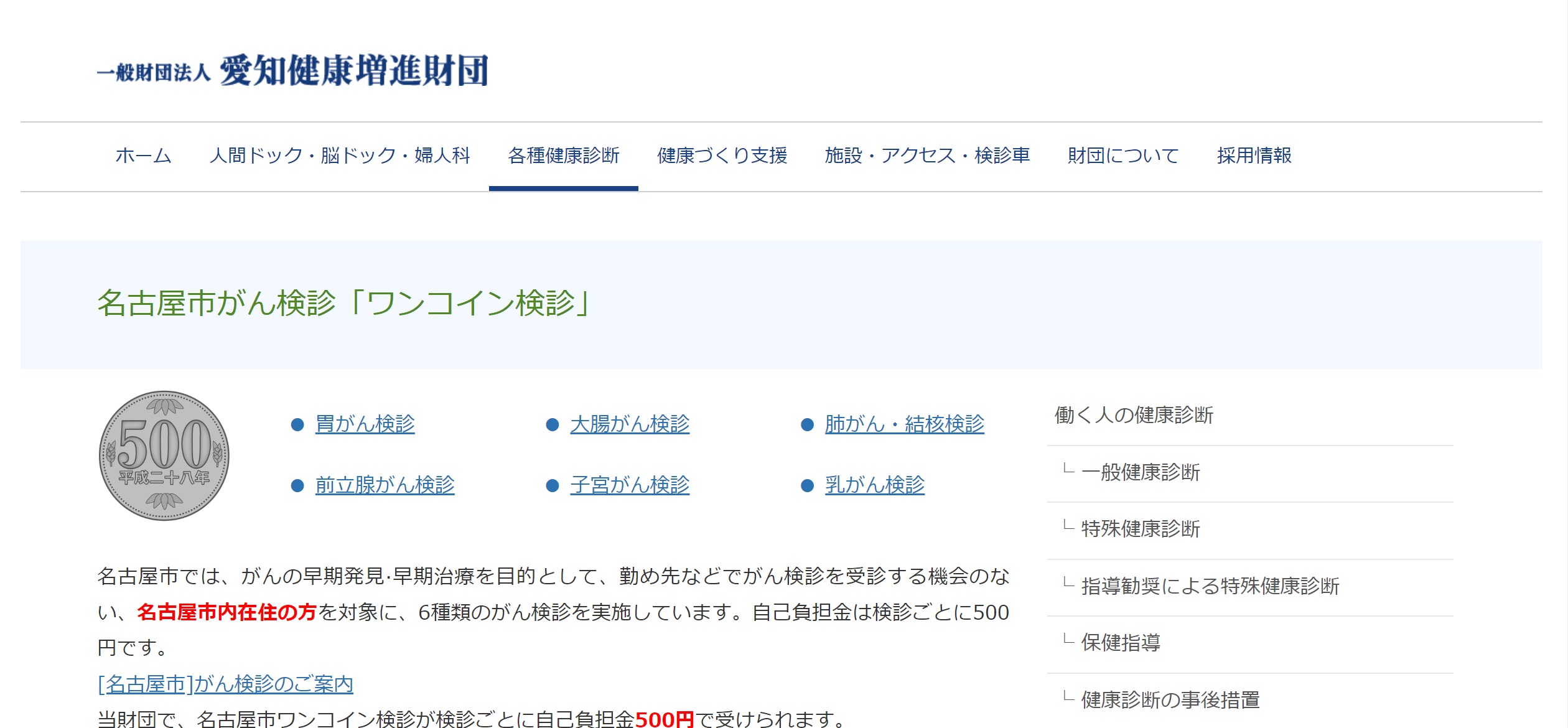Open 一般健康診断 sidebar item
Screen dimensions: 1568x728
[1140, 472]
